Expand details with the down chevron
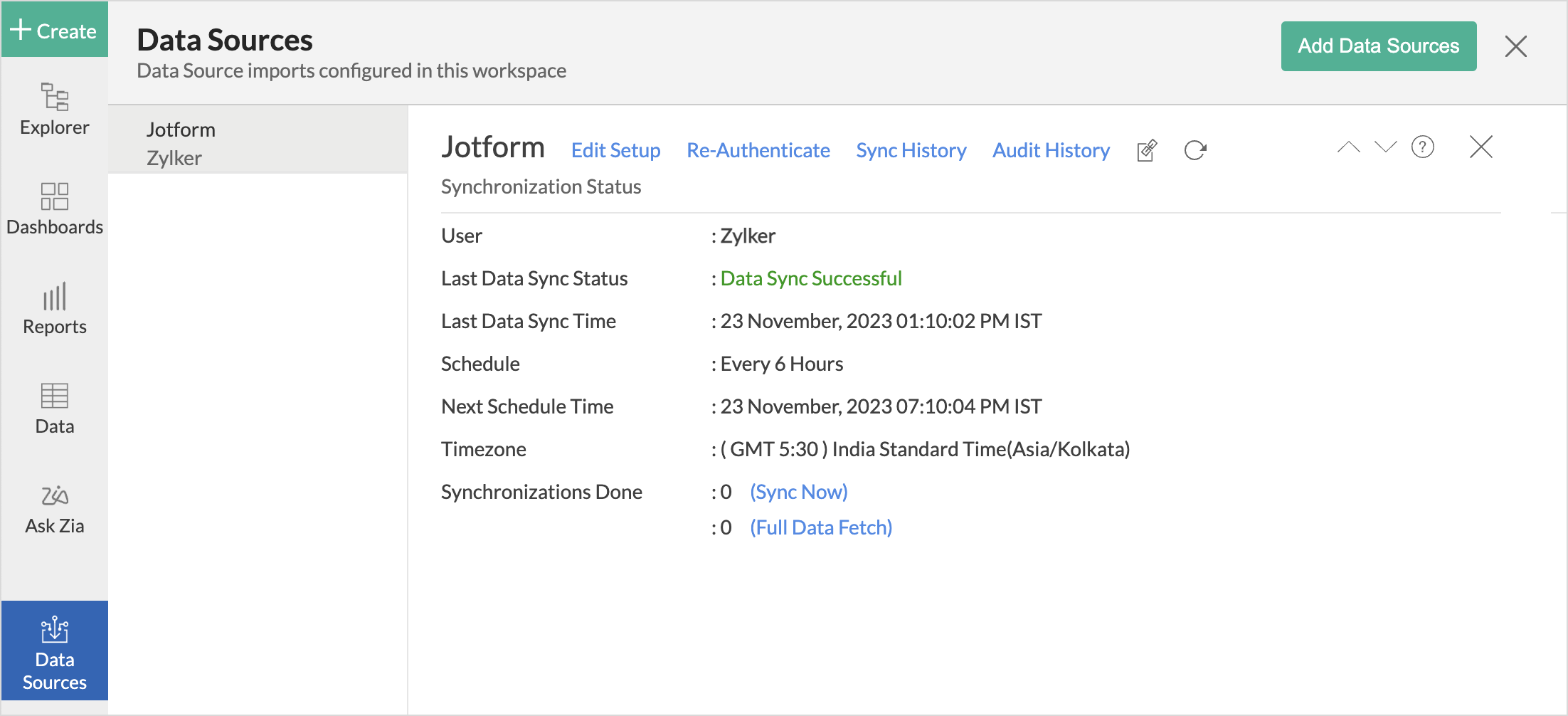1568x716 pixels. (x=1385, y=147)
